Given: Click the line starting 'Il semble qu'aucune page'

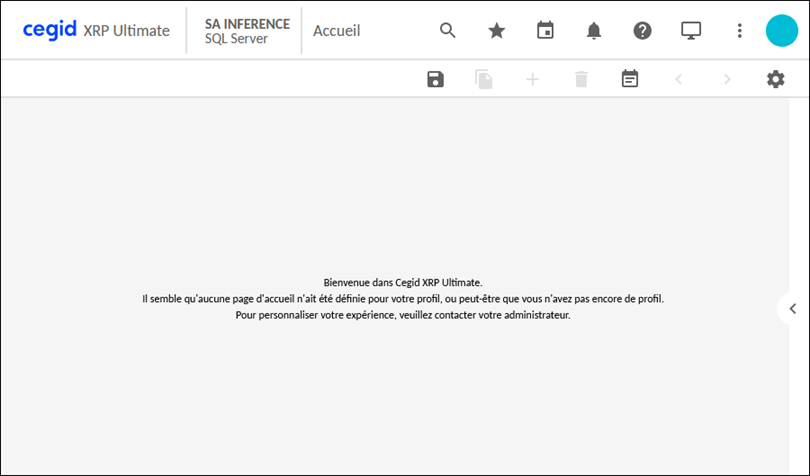Looking at the screenshot, I should (x=403, y=299).
